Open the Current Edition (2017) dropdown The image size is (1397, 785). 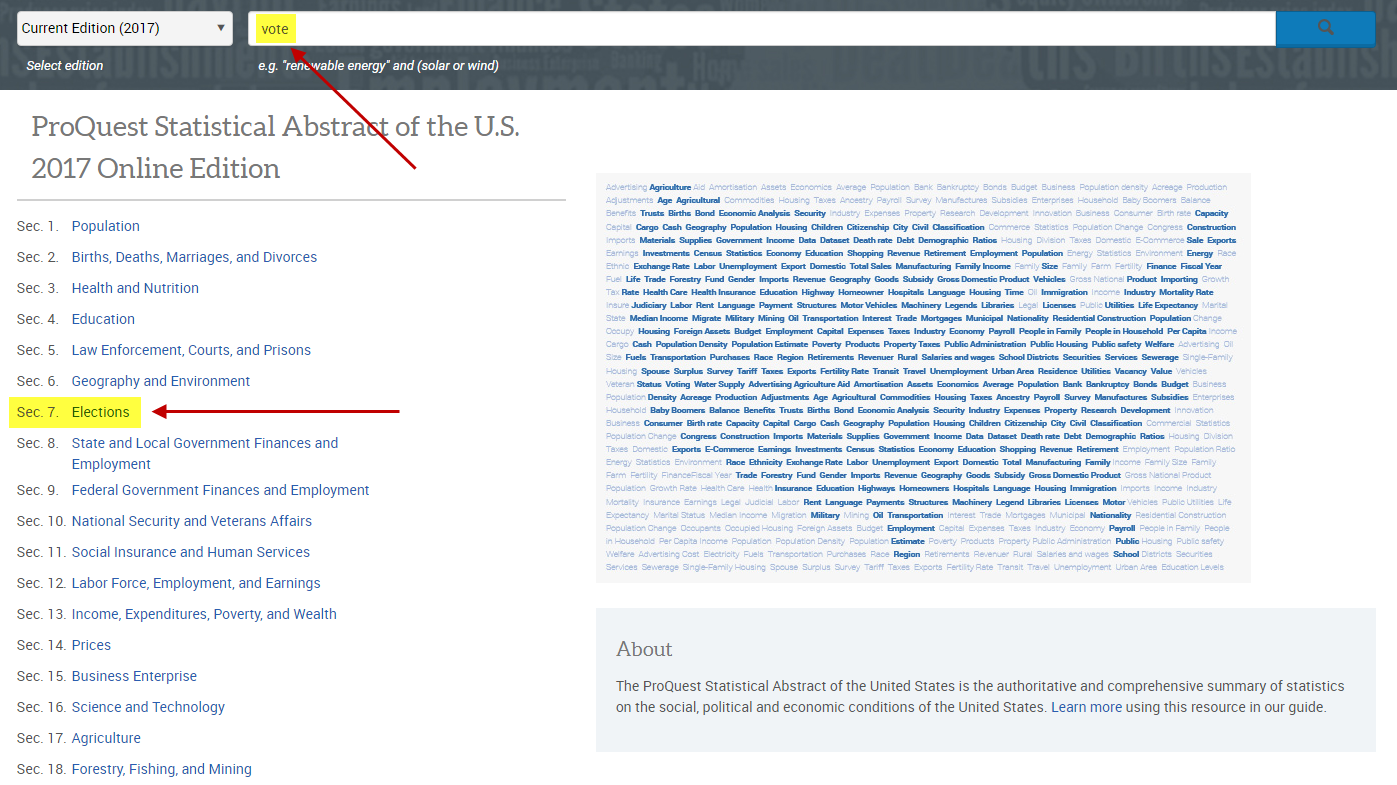coord(125,28)
